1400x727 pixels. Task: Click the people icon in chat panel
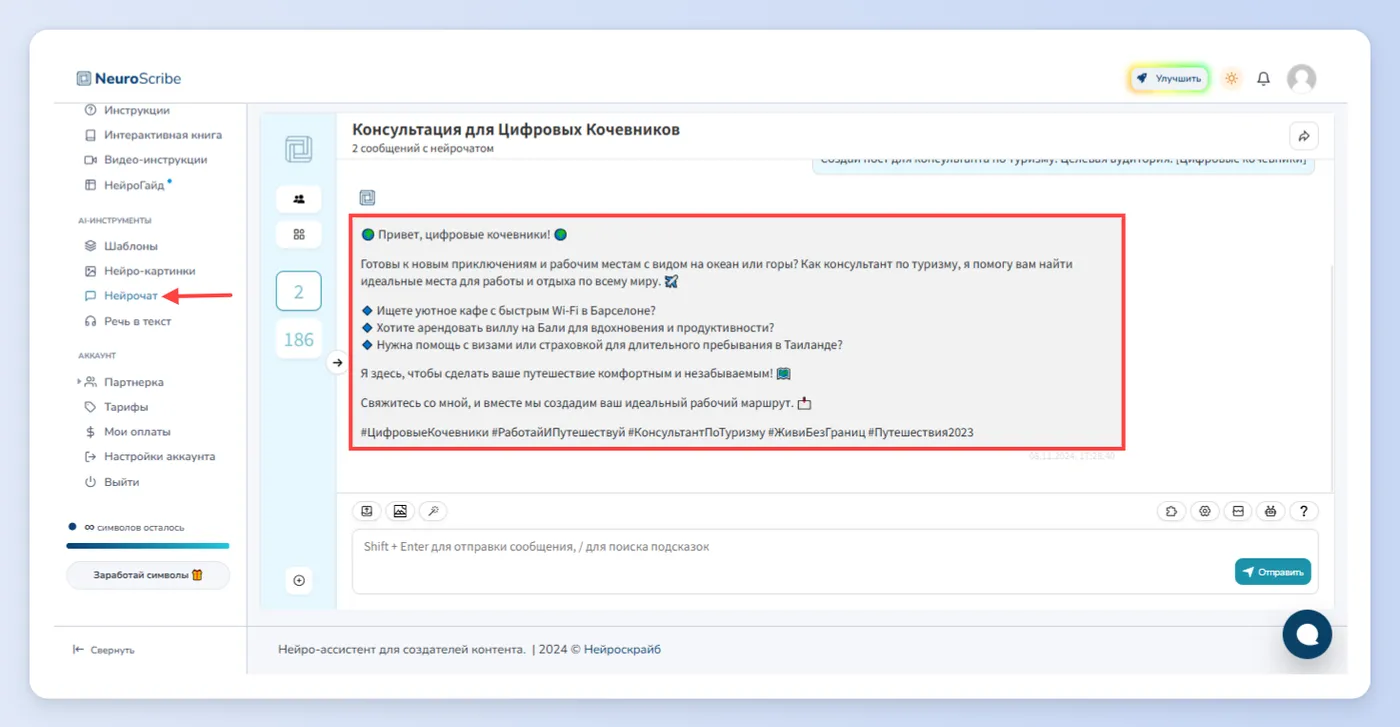point(299,199)
